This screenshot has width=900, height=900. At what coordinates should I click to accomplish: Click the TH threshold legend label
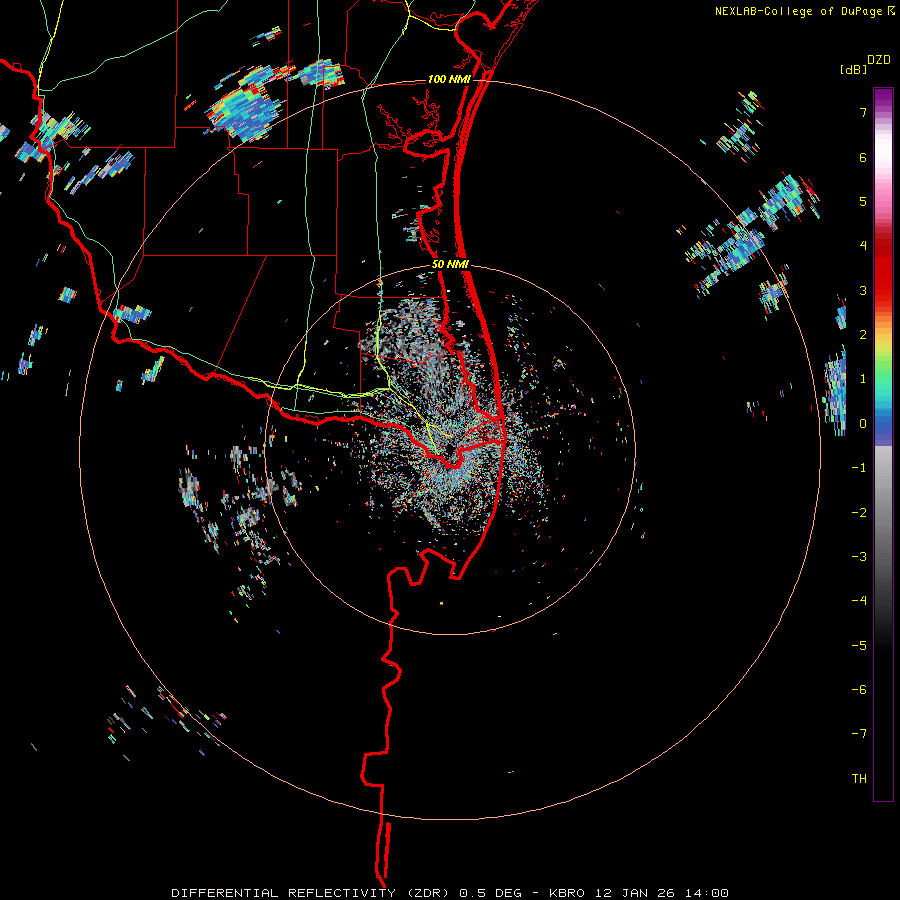click(859, 779)
